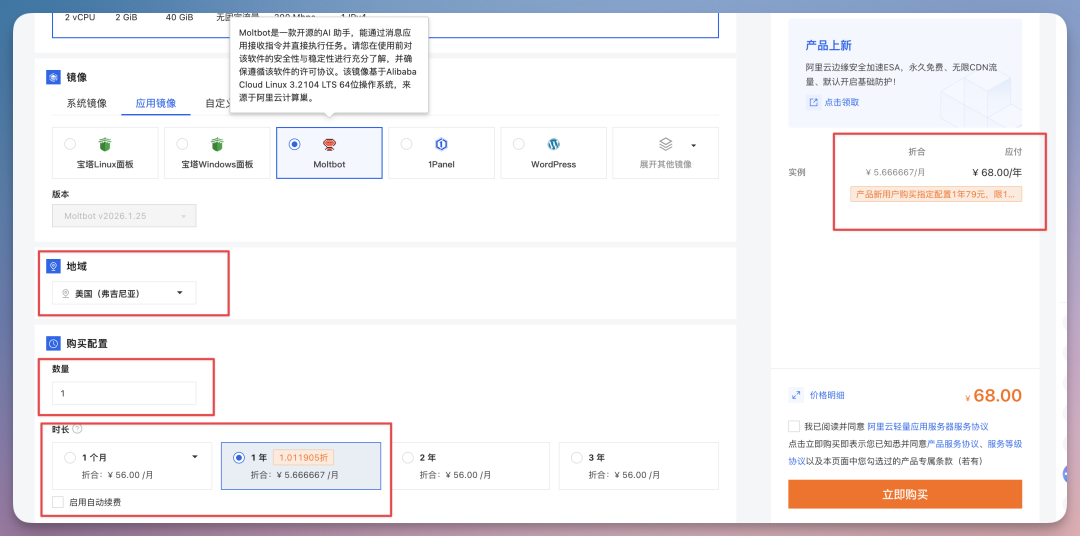
Task: Click the 宝塔Windows面板 green logo
Action: click(x=217, y=145)
